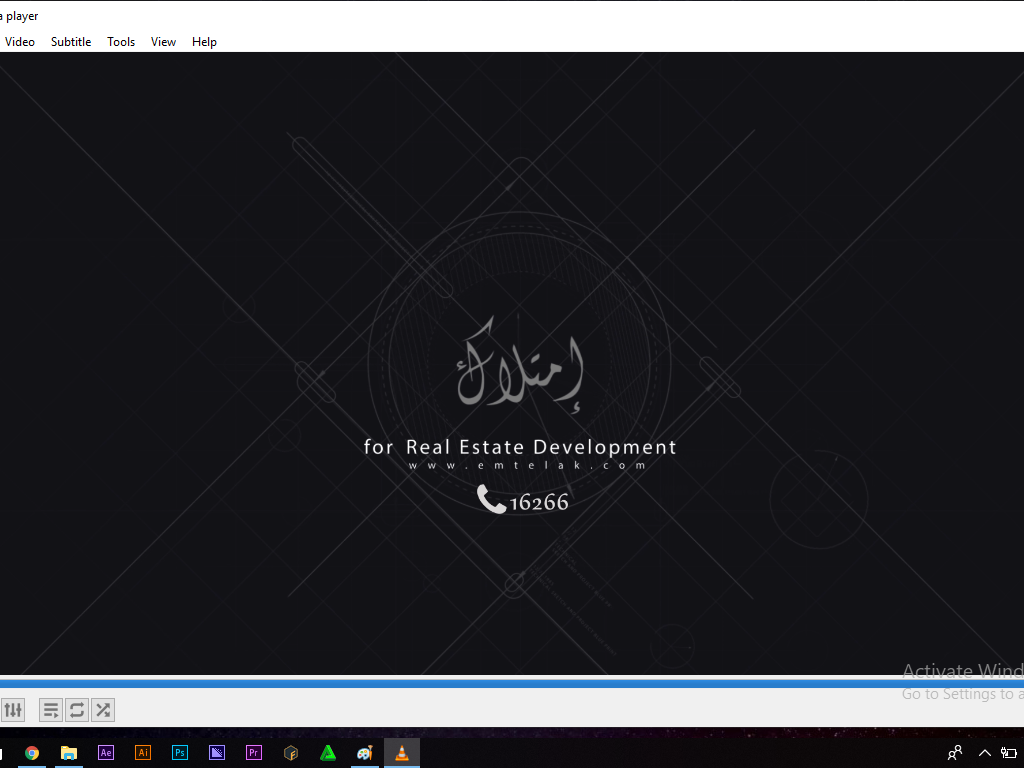Open the View menu
Image resolution: width=1024 pixels, height=768 pixels.
163,42
